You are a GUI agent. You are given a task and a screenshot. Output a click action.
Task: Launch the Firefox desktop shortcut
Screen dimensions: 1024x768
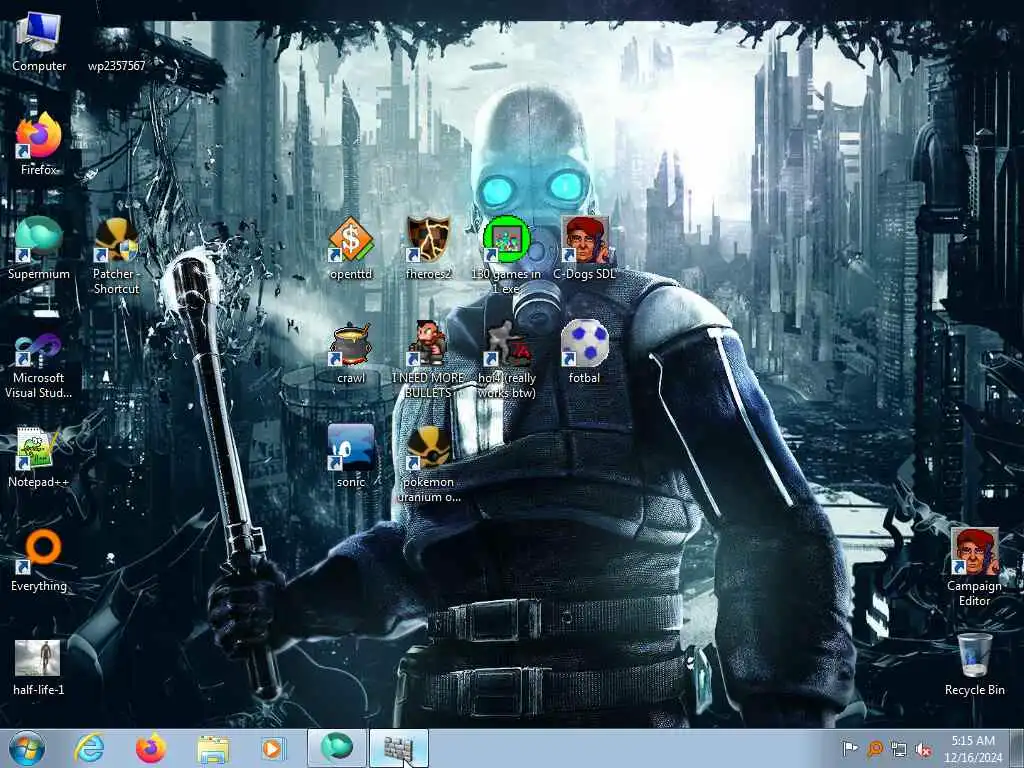(x=39, y=144)
